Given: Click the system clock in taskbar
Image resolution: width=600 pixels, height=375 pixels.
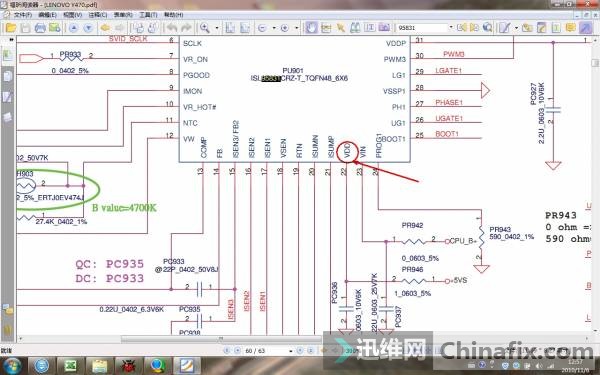Looking at the screenshot, I should [576, 366].
